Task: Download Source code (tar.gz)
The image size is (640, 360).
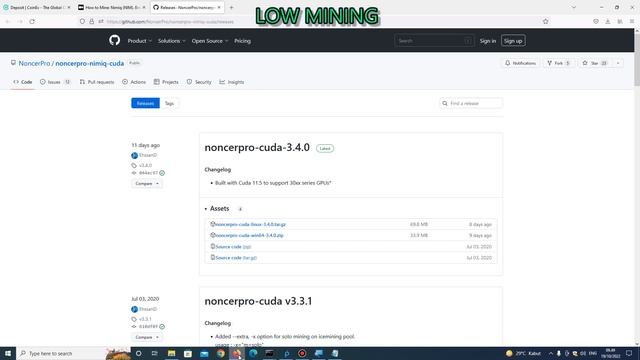Action: coord(236,258)
